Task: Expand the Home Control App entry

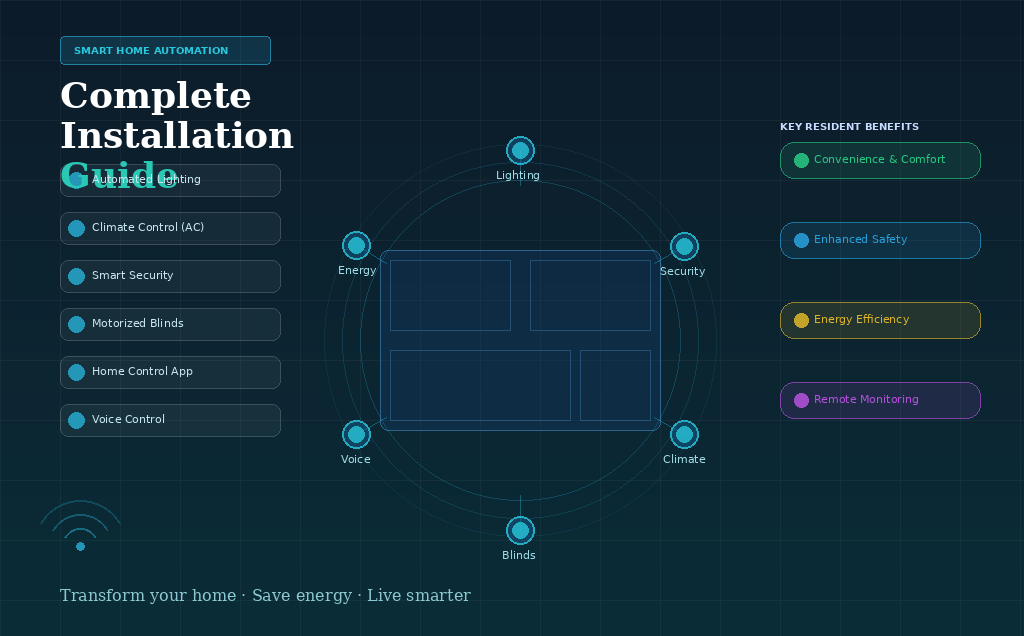Action: click(170, 372)
